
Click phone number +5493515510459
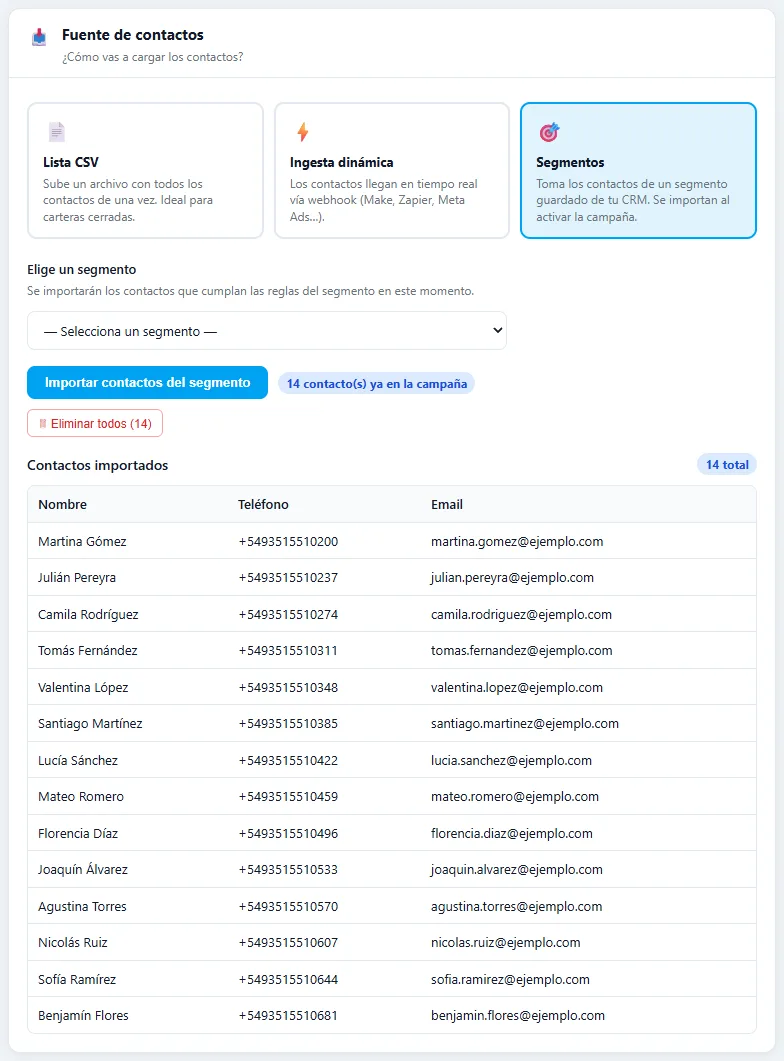[x=288, y=797]
